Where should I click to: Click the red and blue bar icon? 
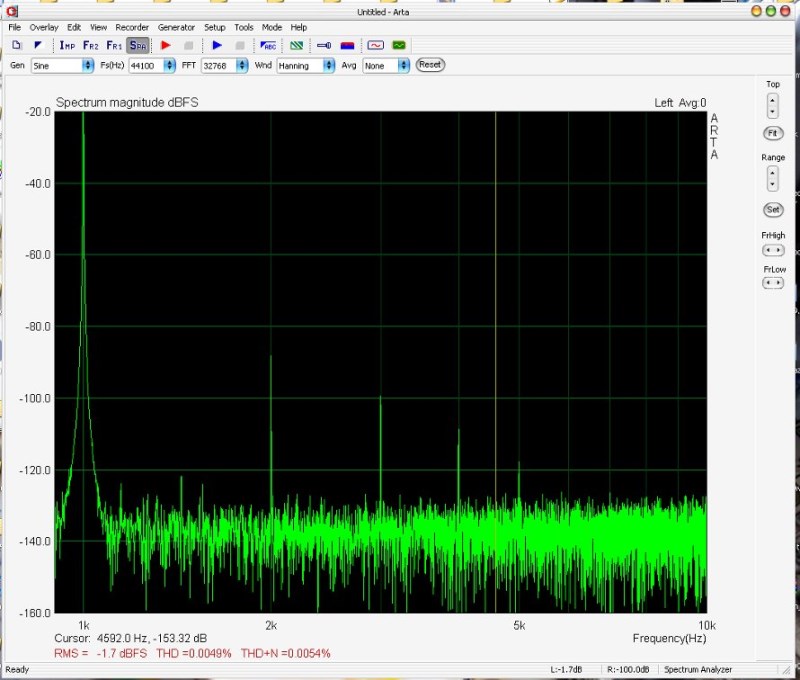click(x=347, y=45)
